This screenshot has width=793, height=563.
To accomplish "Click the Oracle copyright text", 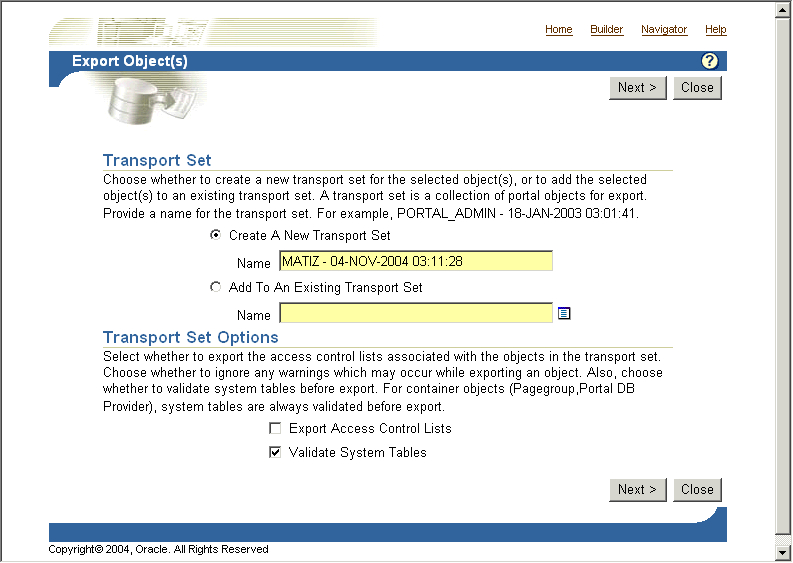I will point(158,549).
